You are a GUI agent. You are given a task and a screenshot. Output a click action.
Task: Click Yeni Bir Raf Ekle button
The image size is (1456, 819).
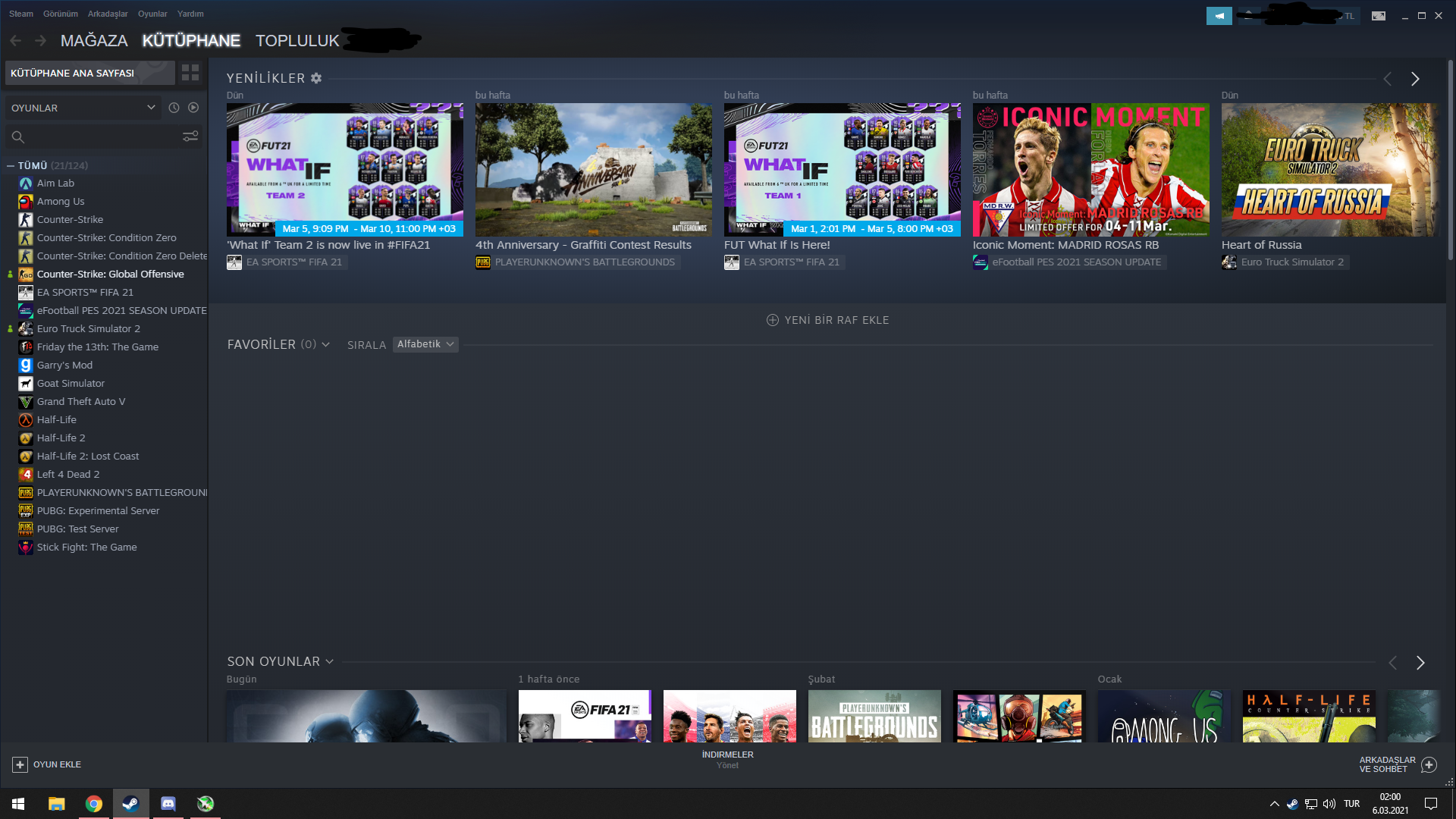point(827,320)
